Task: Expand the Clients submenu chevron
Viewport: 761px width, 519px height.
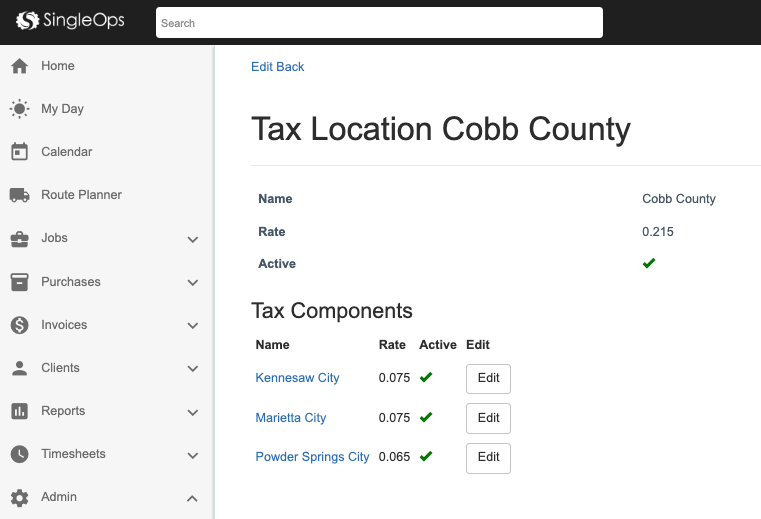Action: click(193, 369)
